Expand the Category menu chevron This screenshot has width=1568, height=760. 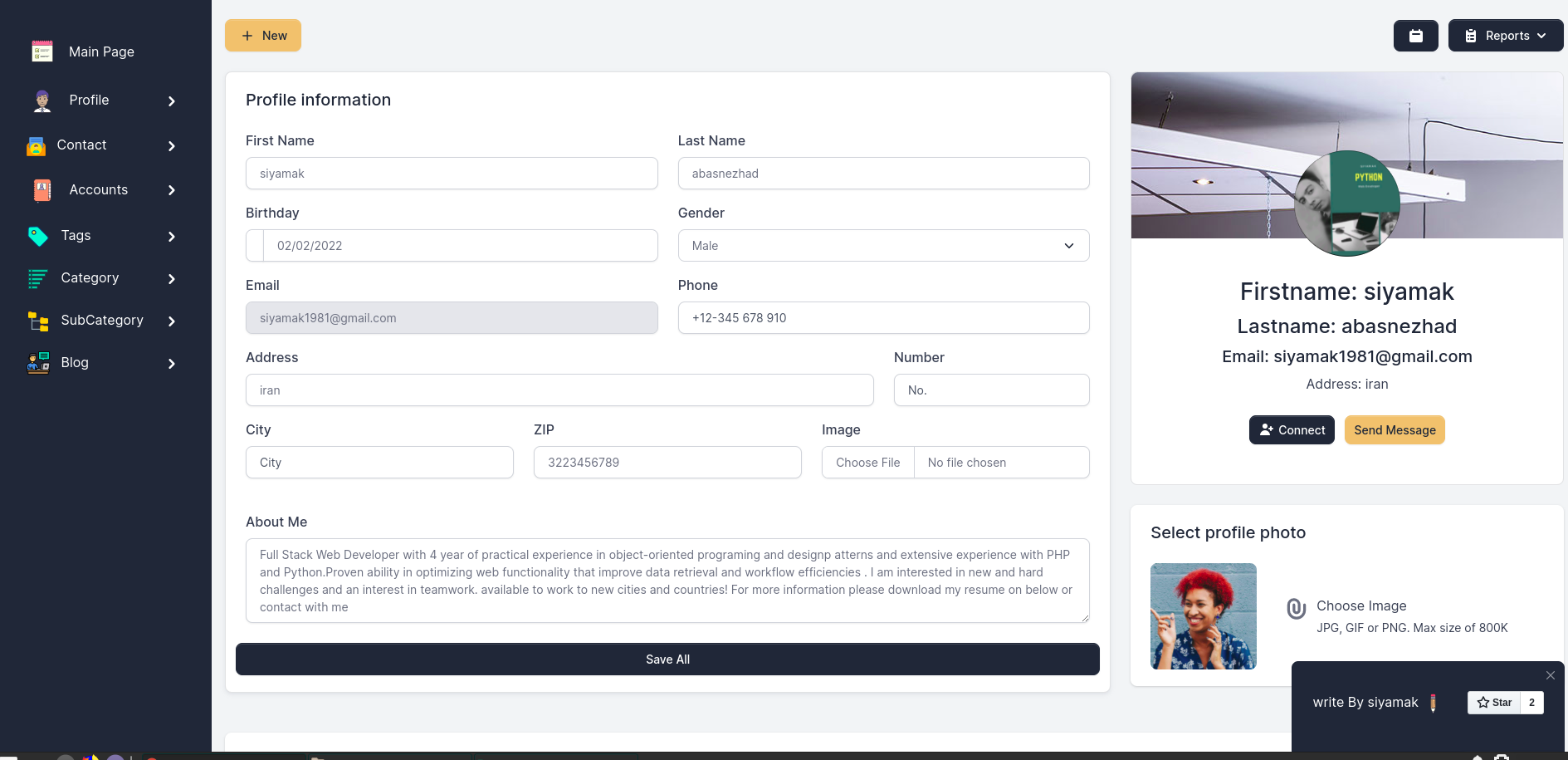coord(172,279)
